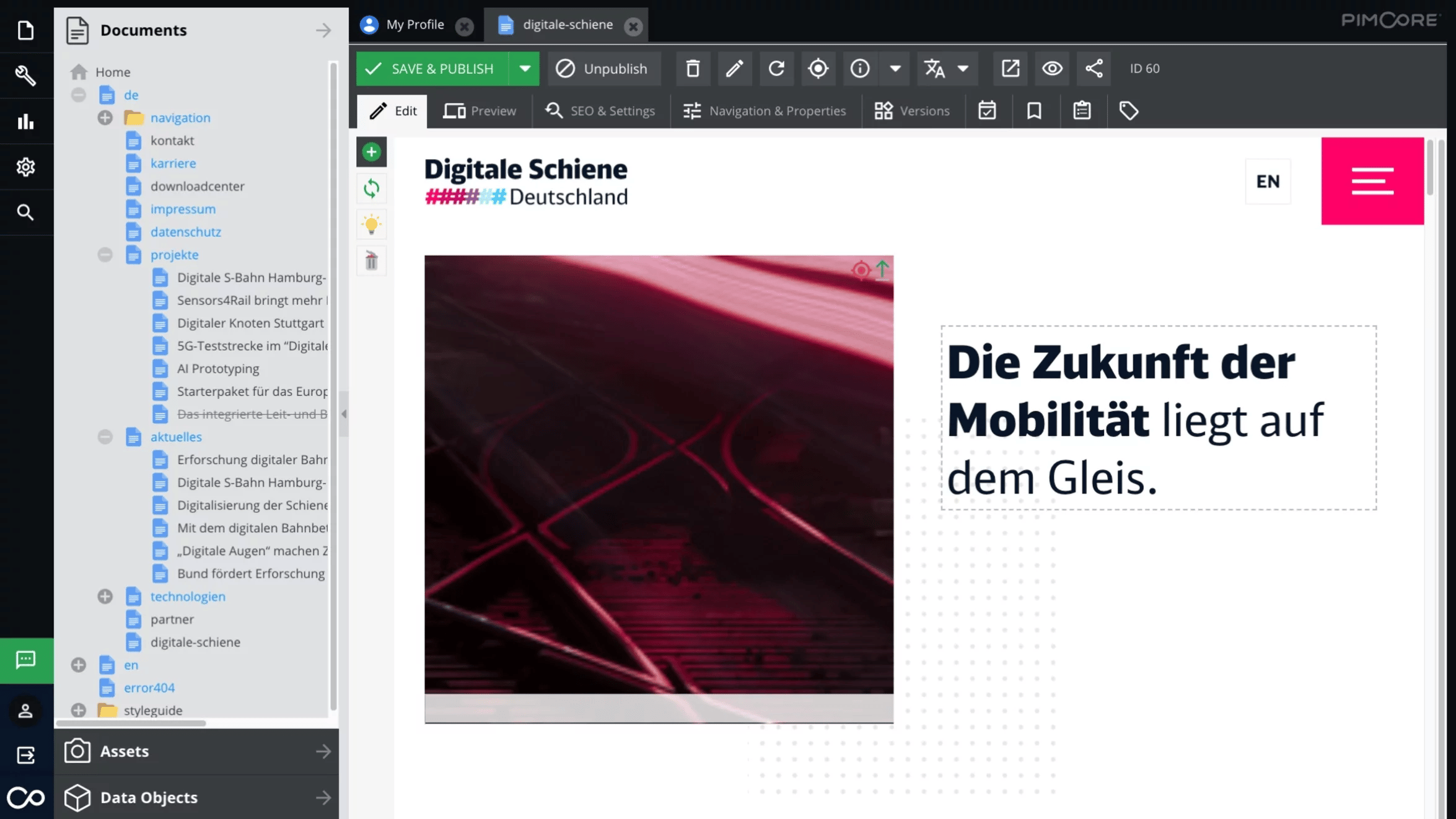Click the document tree vertical scrollbar
This screenshot has height=819, width=1456.
coord(333,387)
